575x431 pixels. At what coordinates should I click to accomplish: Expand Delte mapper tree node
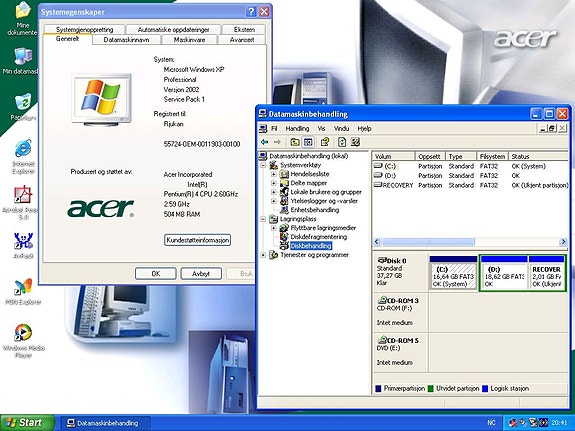click(x=274, y=183)
